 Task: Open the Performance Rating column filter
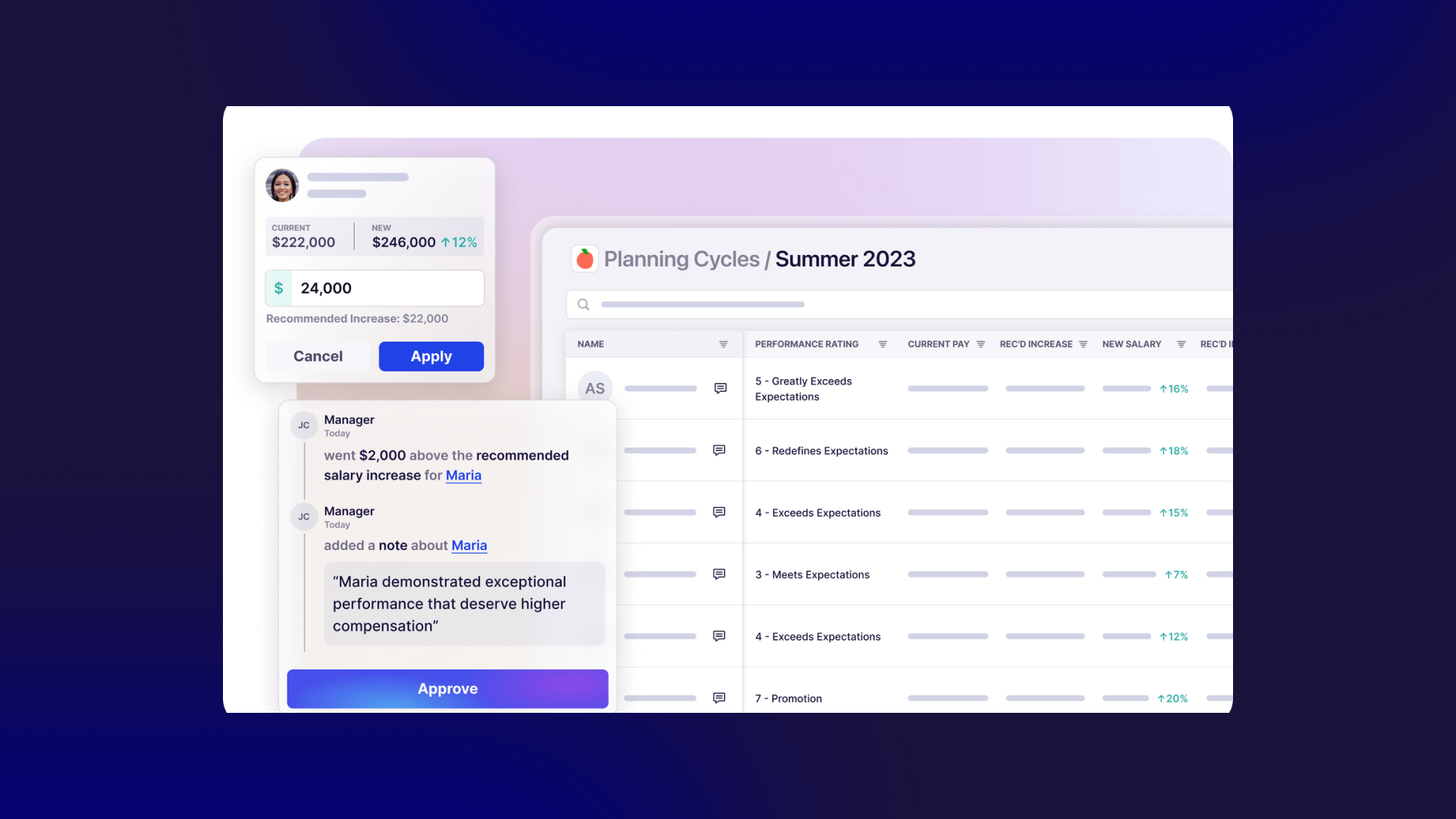883,344
